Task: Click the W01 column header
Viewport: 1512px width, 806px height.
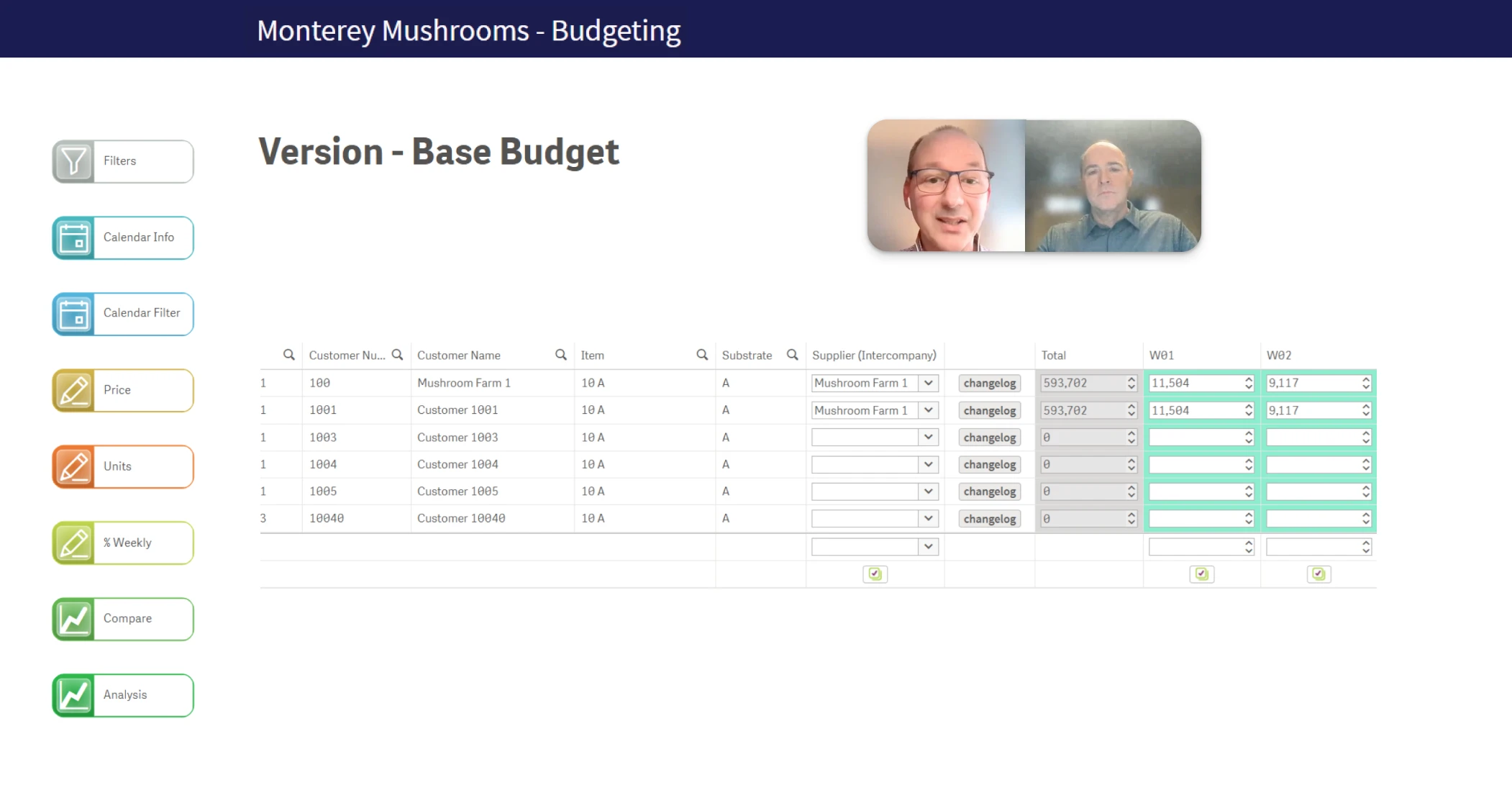Action: (x=1161, y=355)
